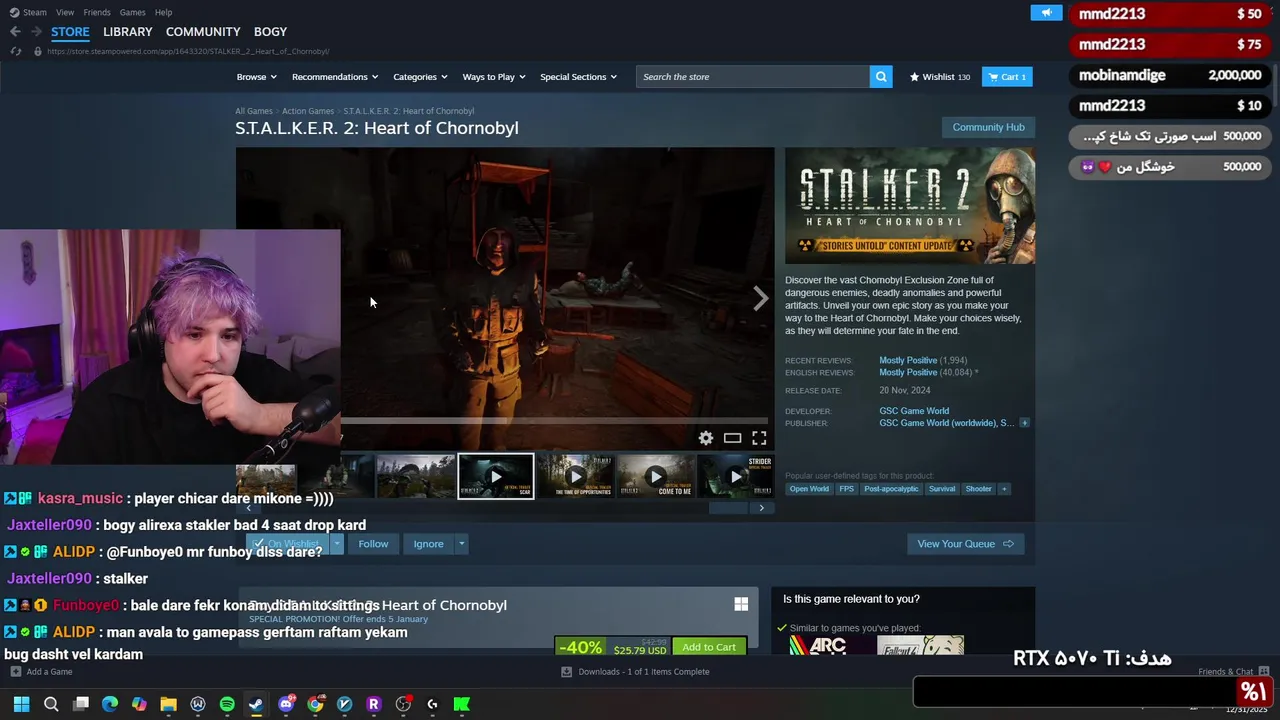Open the Cart button

click(x=1007, y=77)
